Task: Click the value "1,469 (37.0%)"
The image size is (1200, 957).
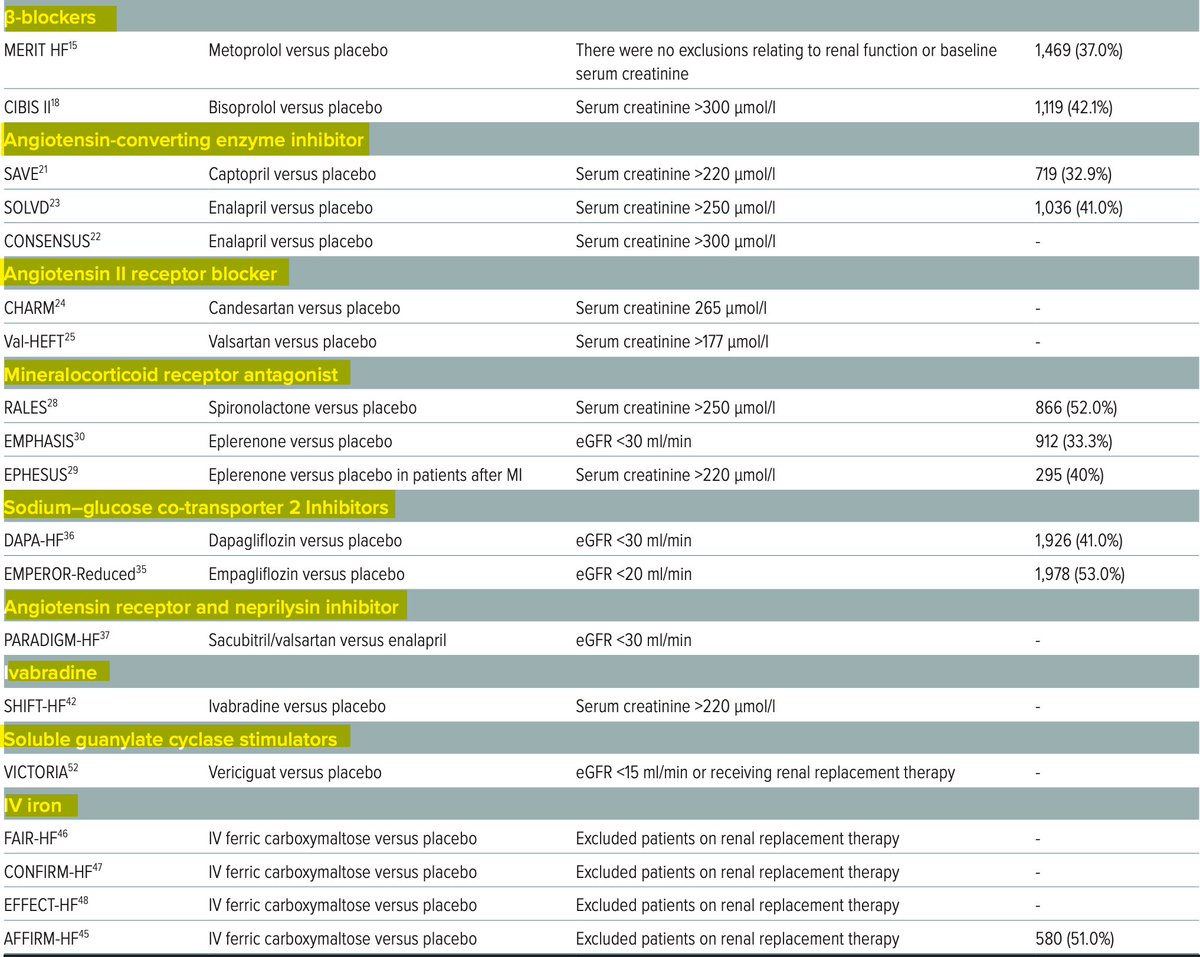Action: coord(1078,51)
